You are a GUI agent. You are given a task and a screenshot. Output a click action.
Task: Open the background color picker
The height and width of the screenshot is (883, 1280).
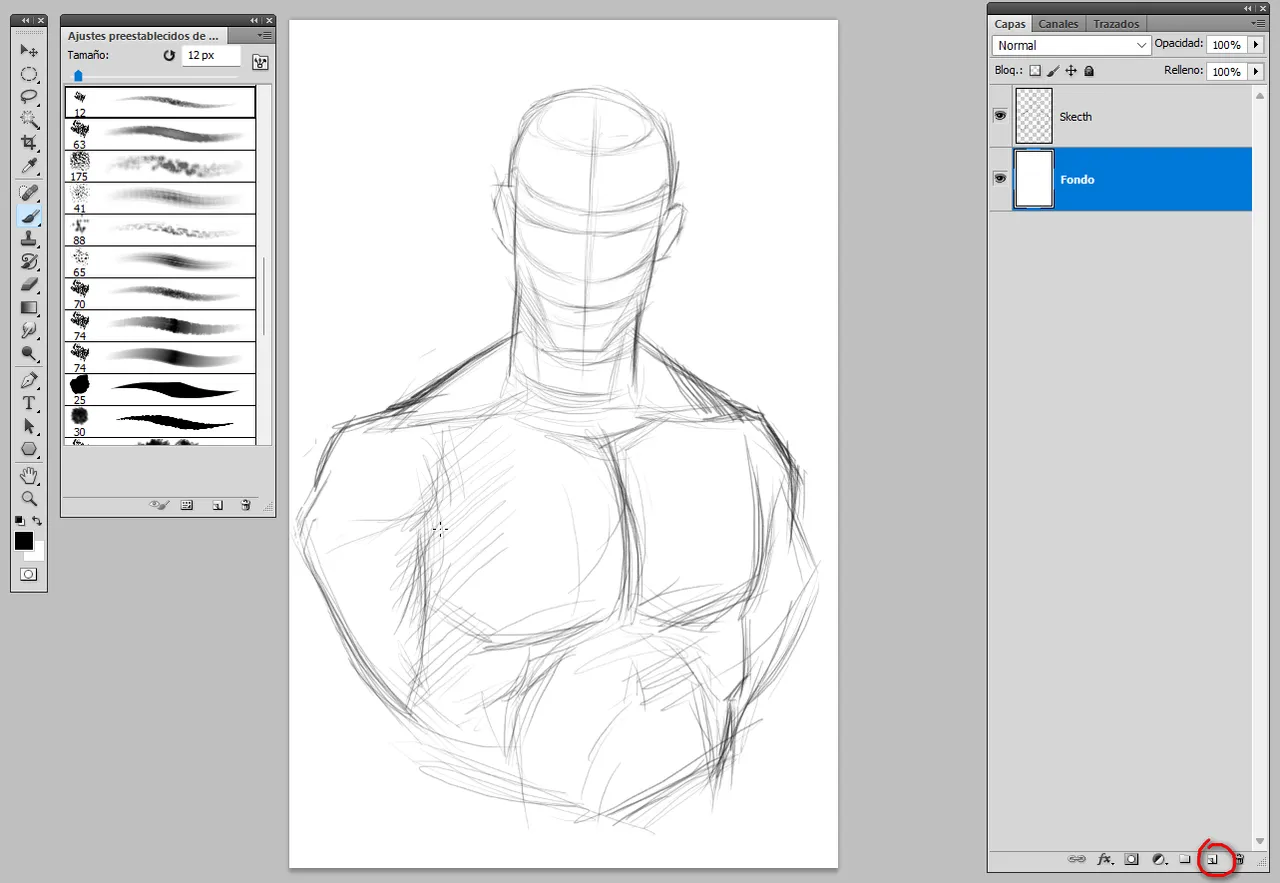(x=38, y=555)
